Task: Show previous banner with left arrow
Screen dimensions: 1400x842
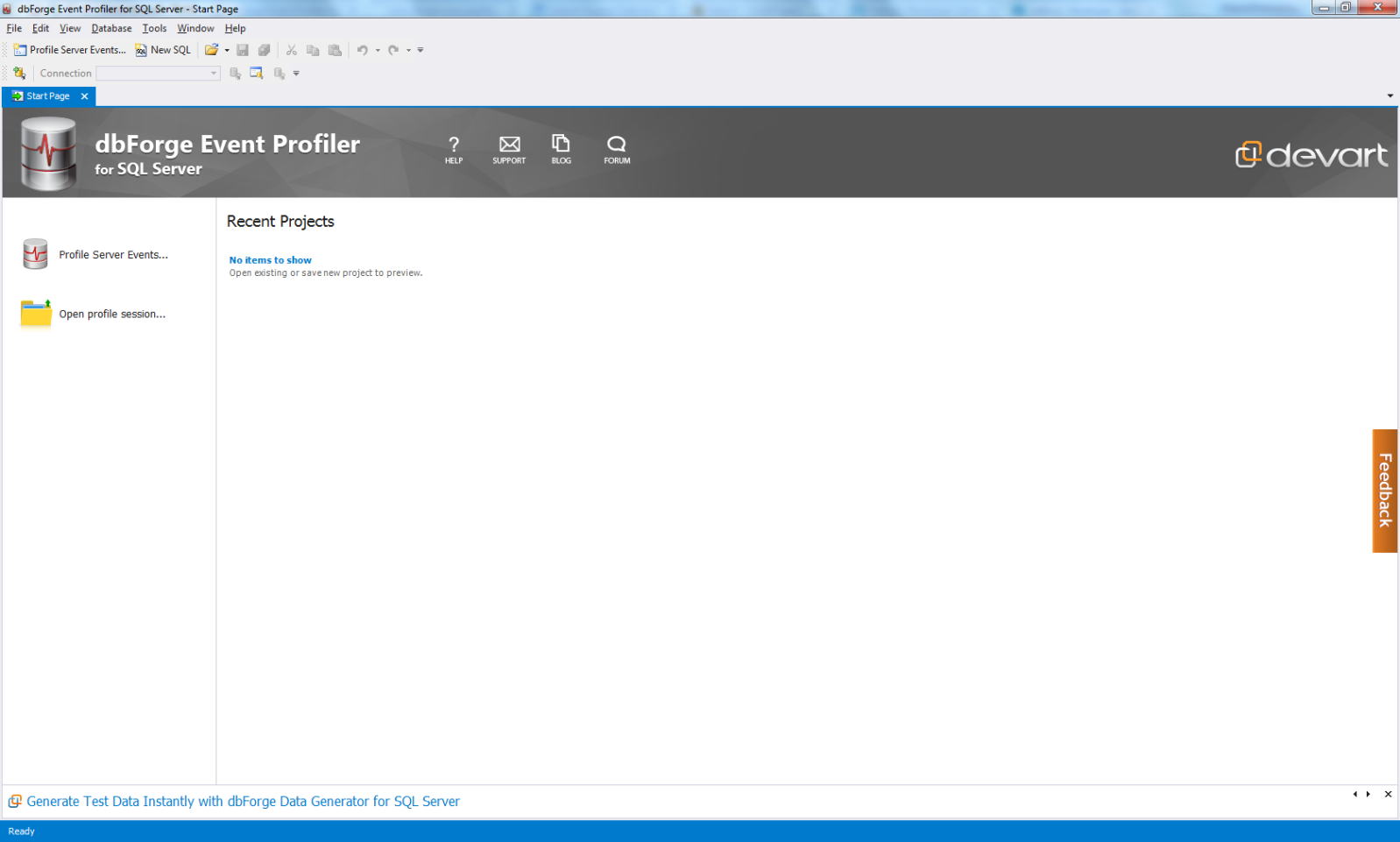Action: coord(1354,794)
